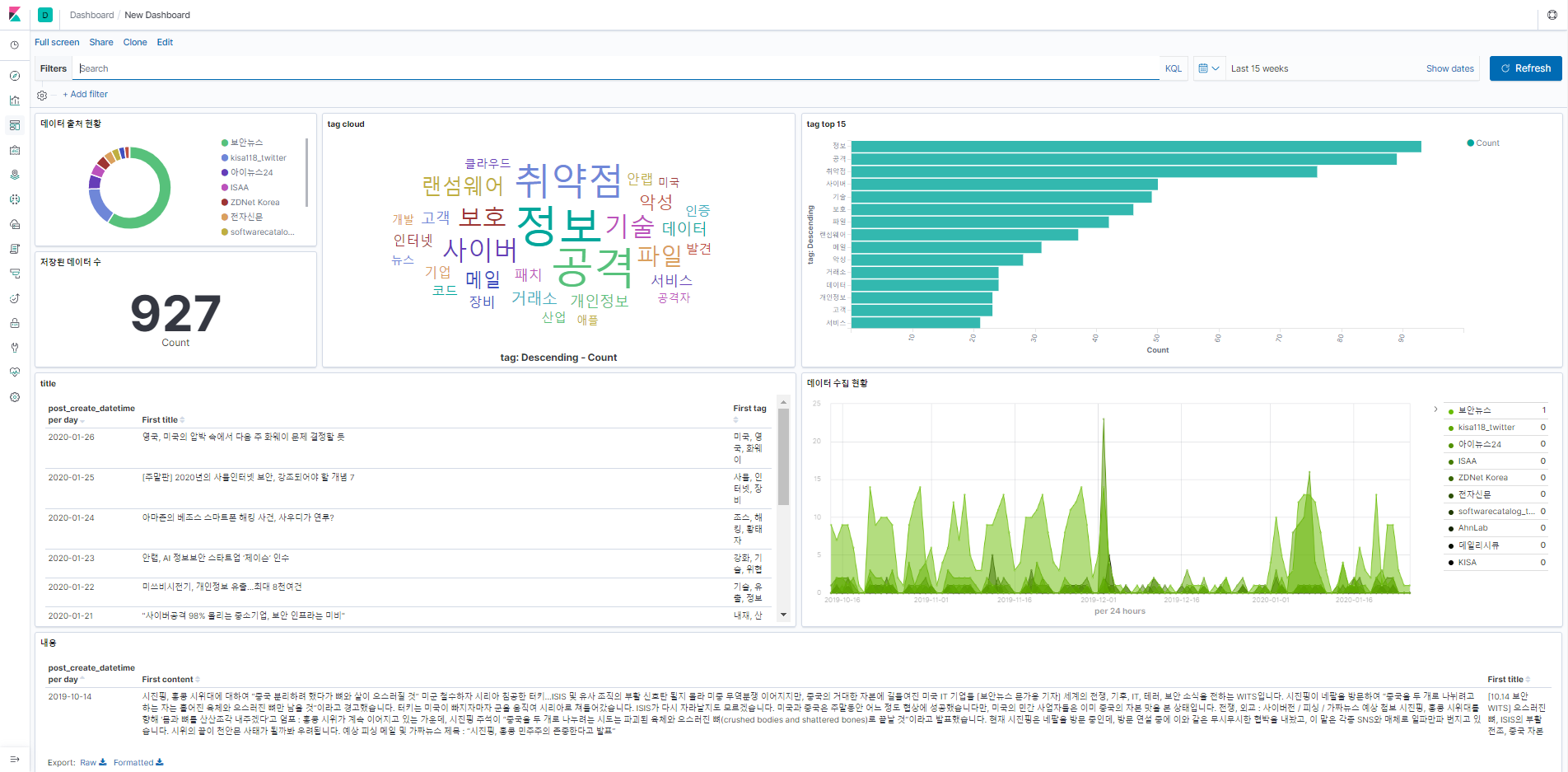1568x772 pixels.
Task: Open Visualize via the bar chart sidebar icon
Action: (x=15, y=101)
